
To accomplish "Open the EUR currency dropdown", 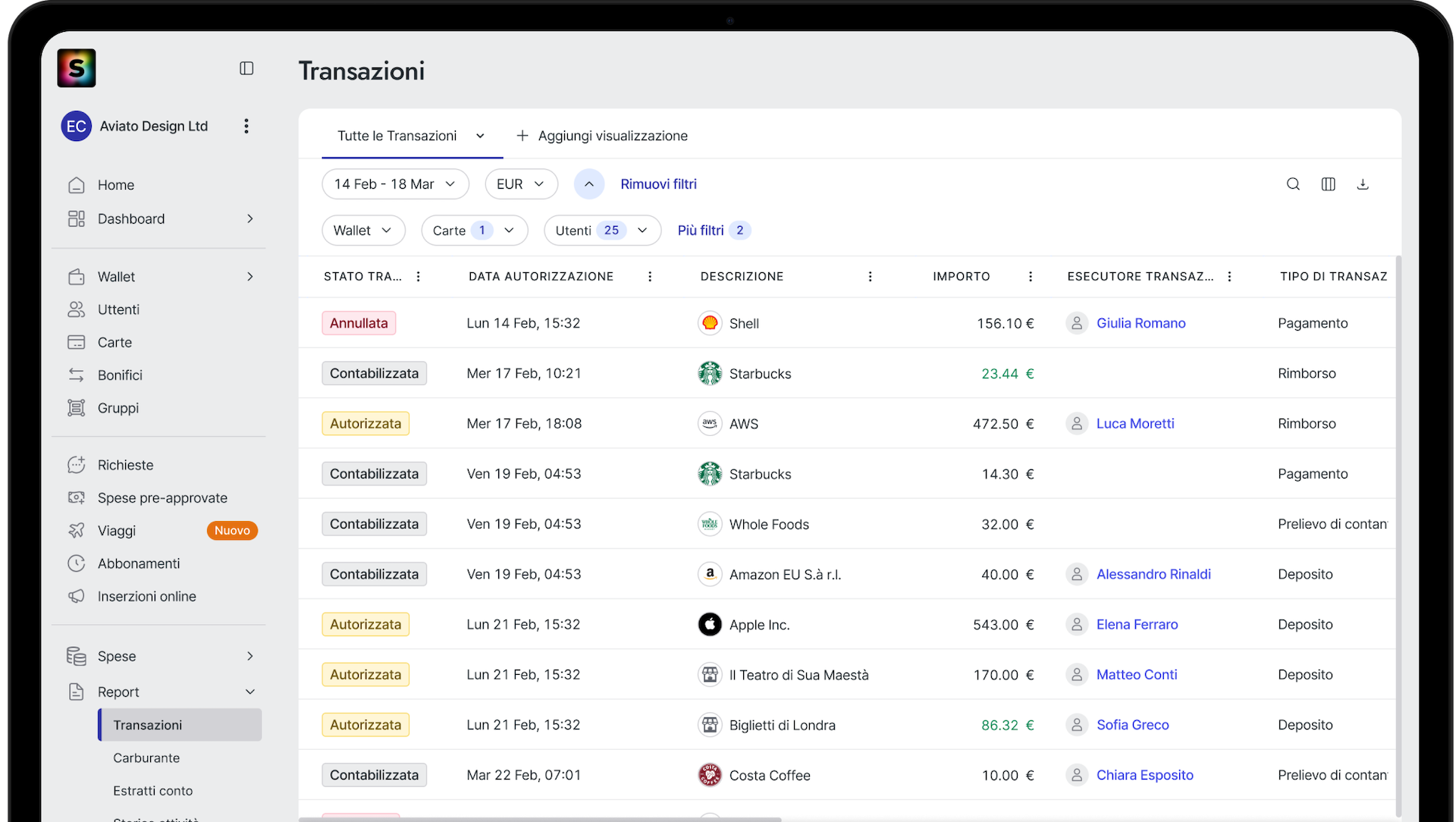I will click(521, 184).
